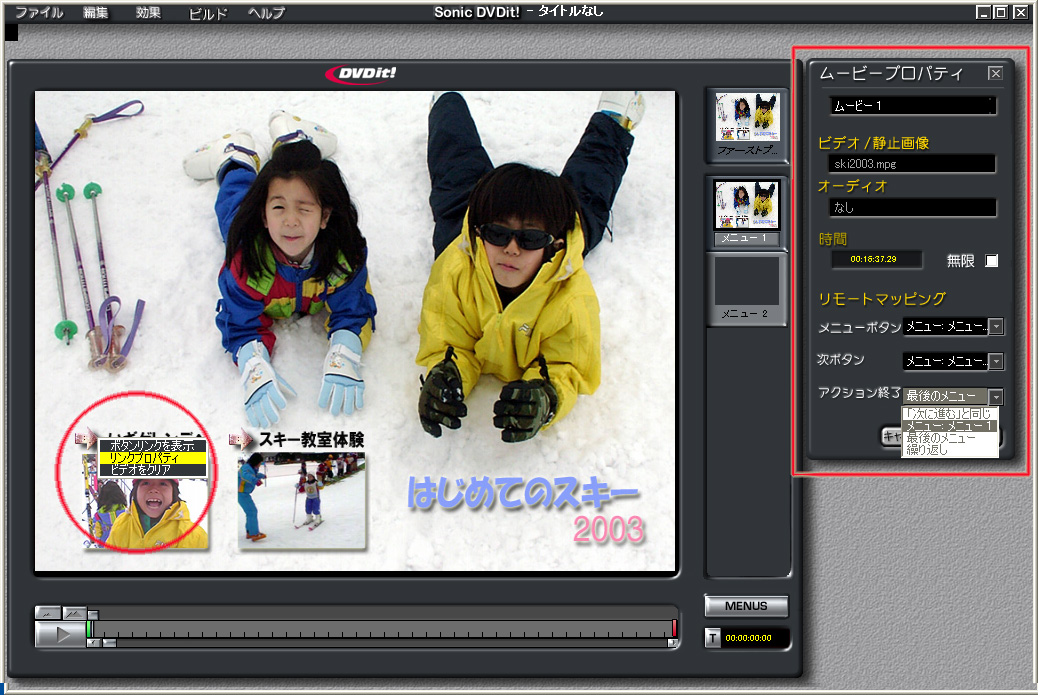This screenshot has height=695, width=1038.
Task: Click the arrow icon beside スキー教室体験
Action: tap(240, 439)
